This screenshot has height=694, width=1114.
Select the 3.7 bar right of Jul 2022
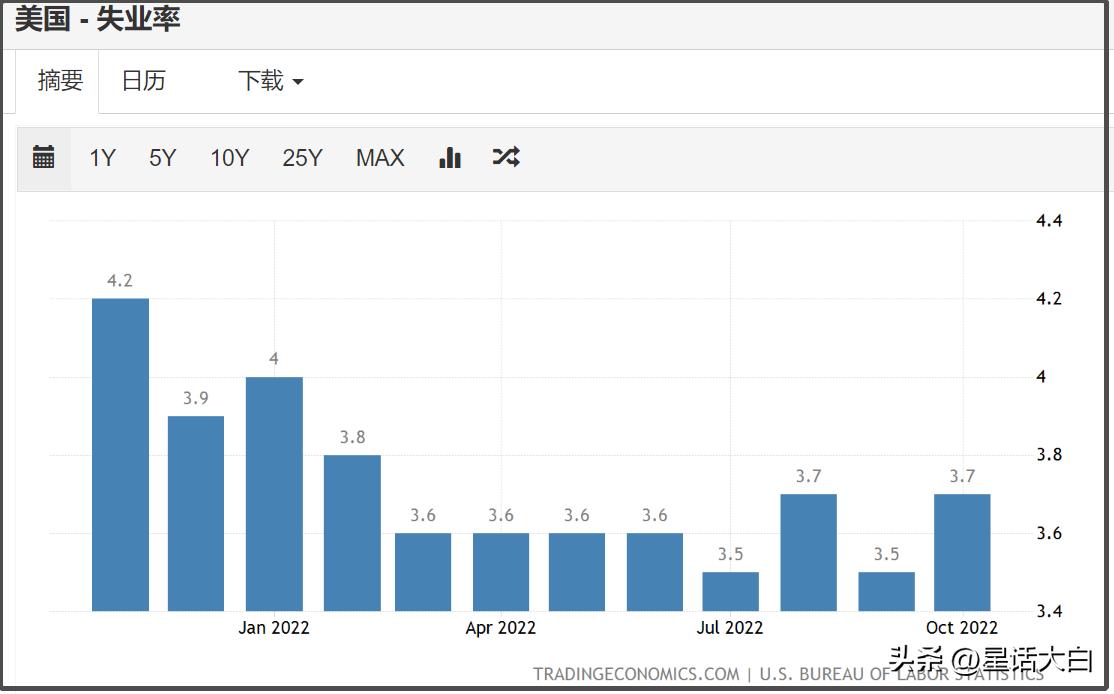click(808, 552)
